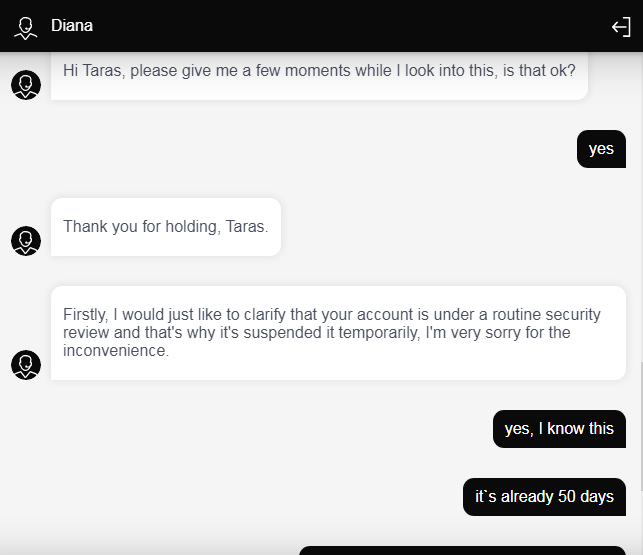Viewport: 643px width, 555px height.
Task: Select the "it`s already 50 days" message
Action: [x=544, y=497]
